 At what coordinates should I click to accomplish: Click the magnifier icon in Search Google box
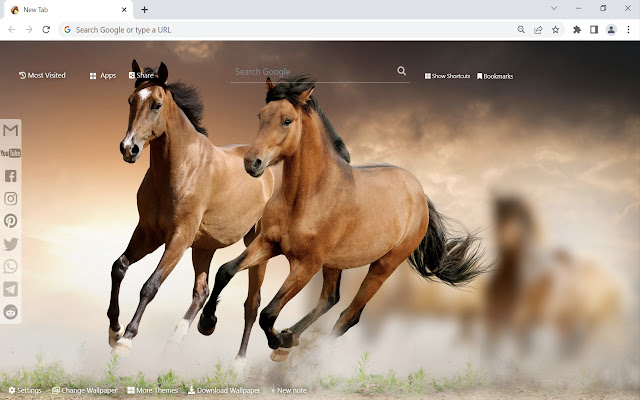402,71
